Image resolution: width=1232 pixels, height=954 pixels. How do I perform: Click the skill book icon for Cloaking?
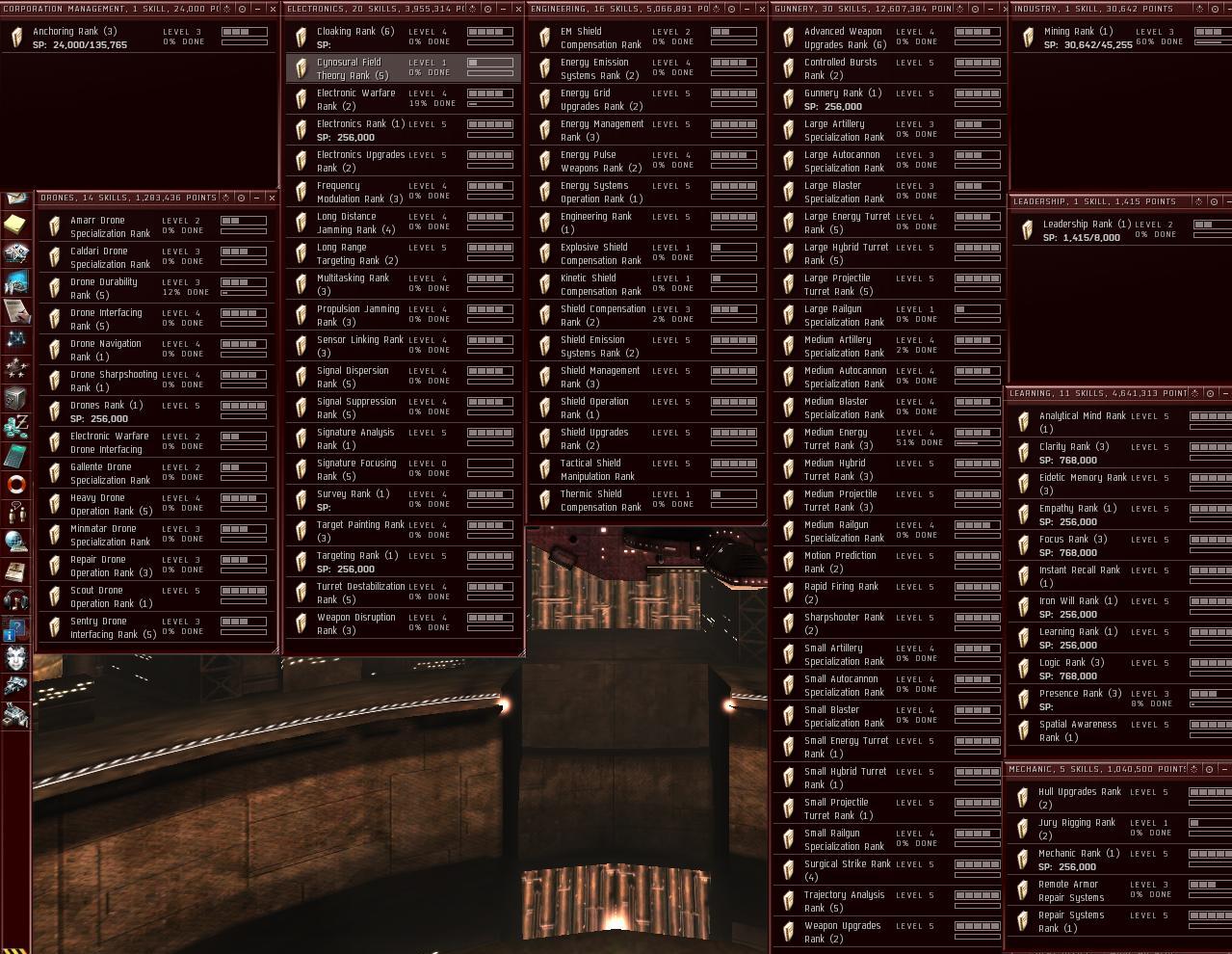(301, 38)
